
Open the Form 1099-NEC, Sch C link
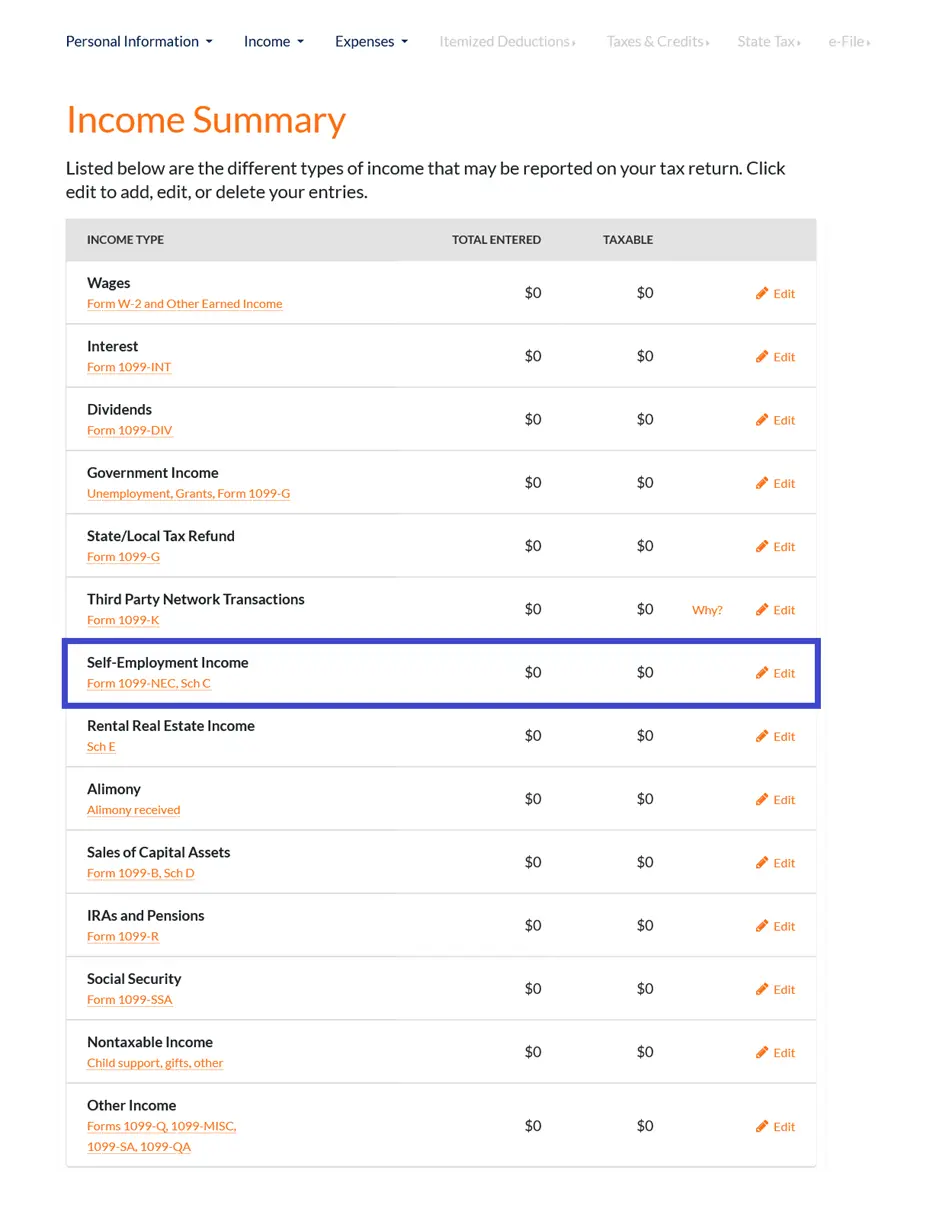(x=149, y=684)
